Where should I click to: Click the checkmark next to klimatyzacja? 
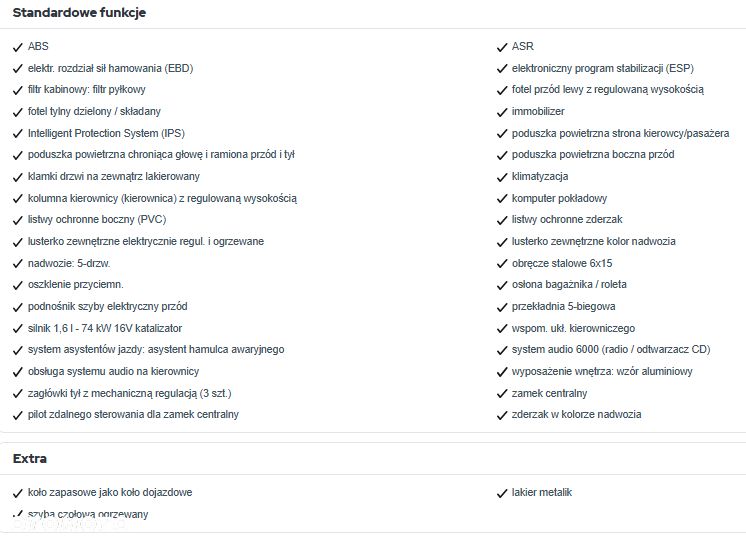point(503,177)
